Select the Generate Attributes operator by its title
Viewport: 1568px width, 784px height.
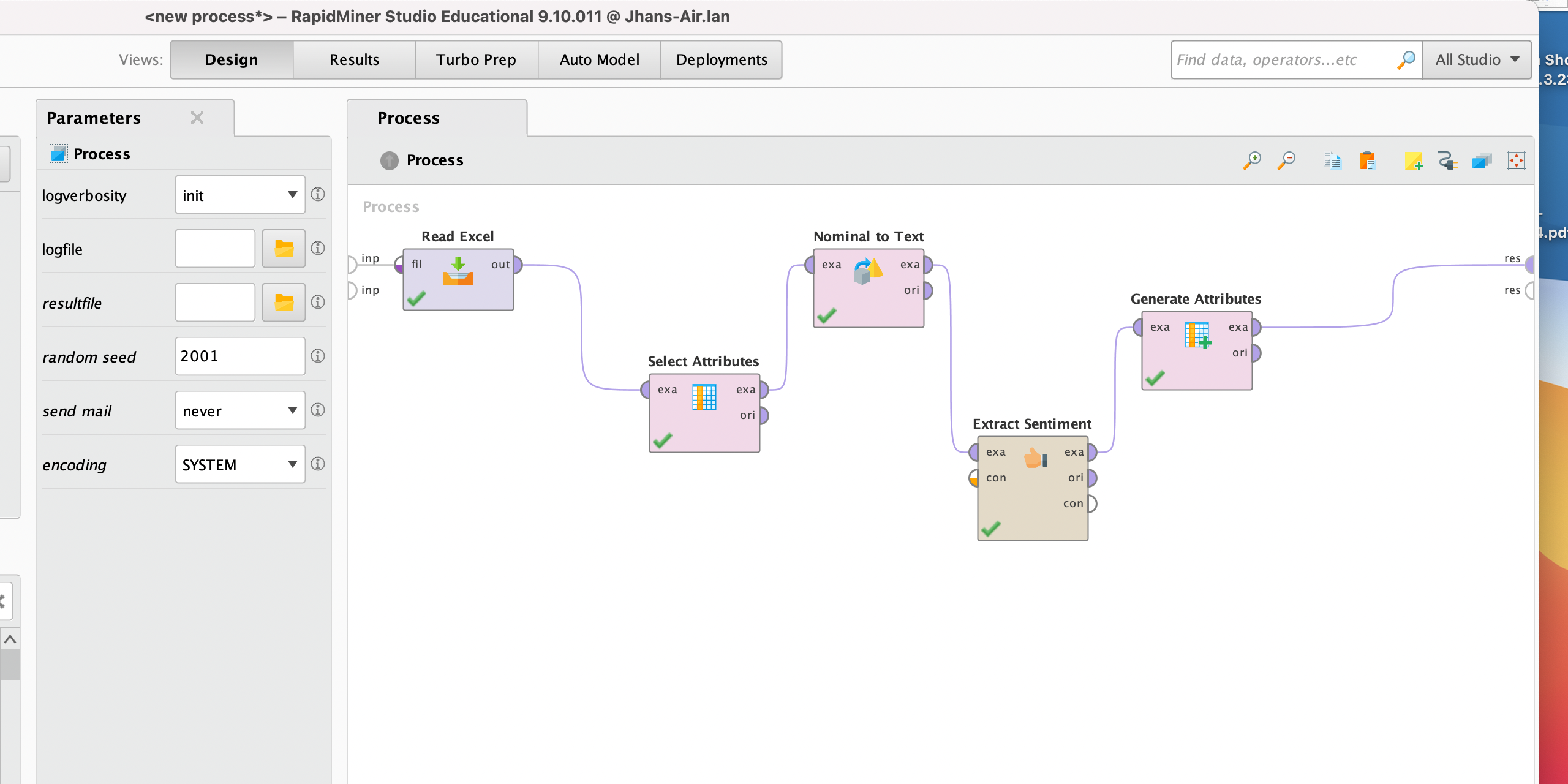pyautogui.click(x=1196, y=299)
